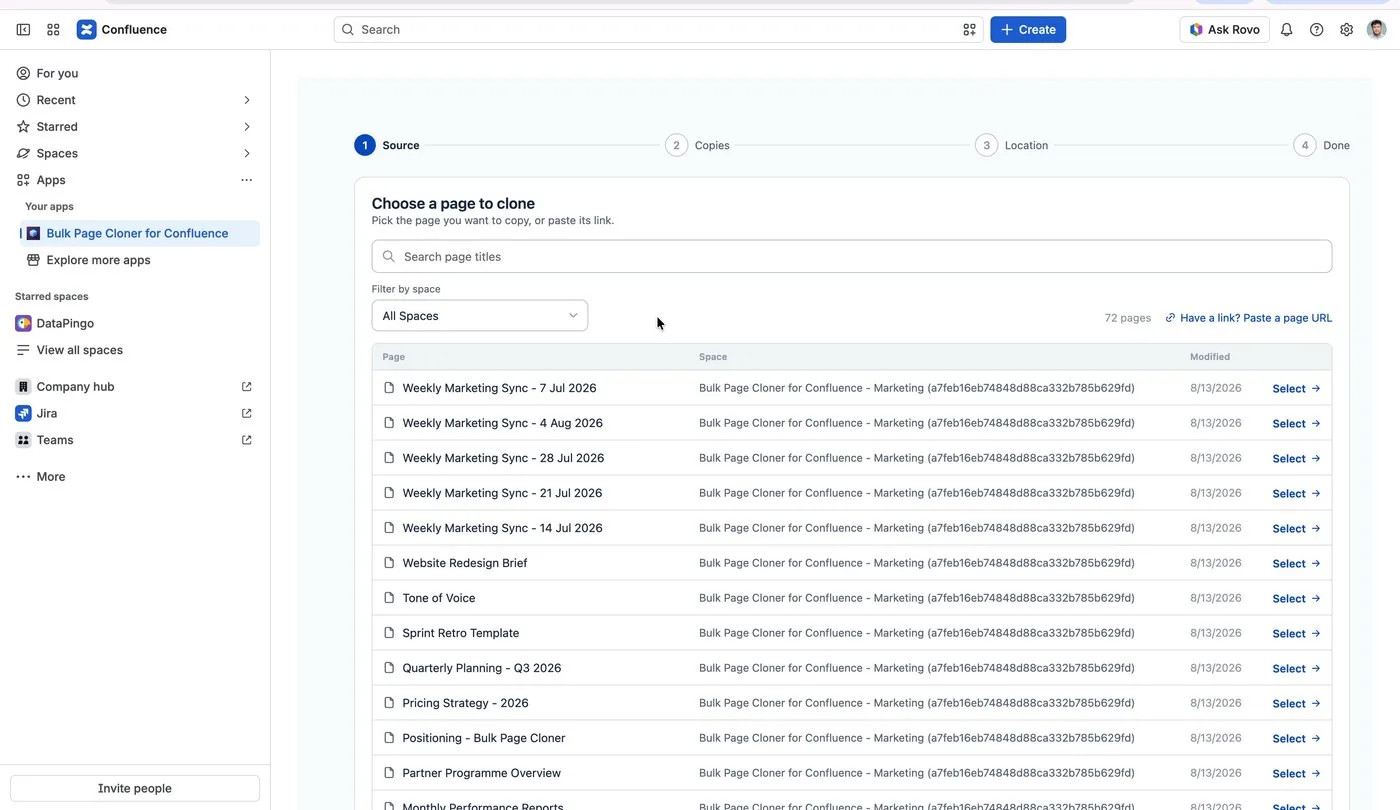Viewport: 1400px width, 810px height.
Task: Click the Invite people button
Action: (135, 788)
